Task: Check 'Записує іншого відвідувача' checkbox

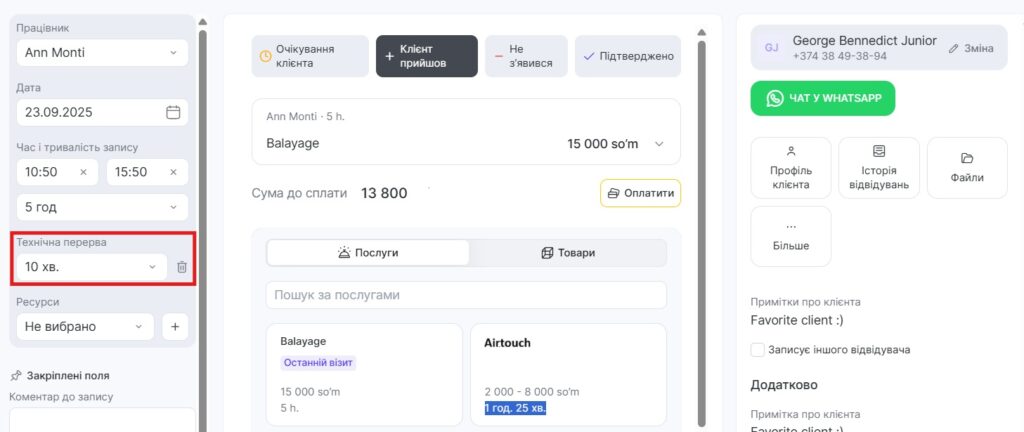Action: point(758,350)
